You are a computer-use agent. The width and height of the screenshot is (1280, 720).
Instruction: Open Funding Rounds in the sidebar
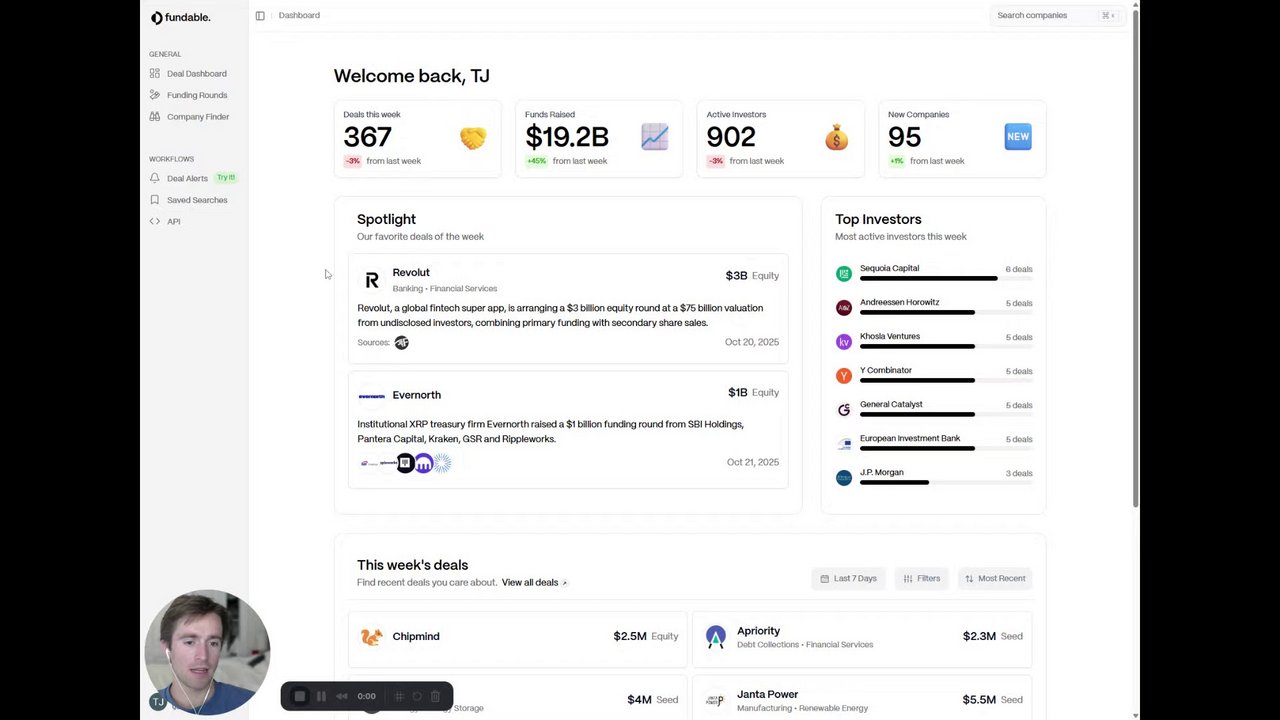(196, 95)
